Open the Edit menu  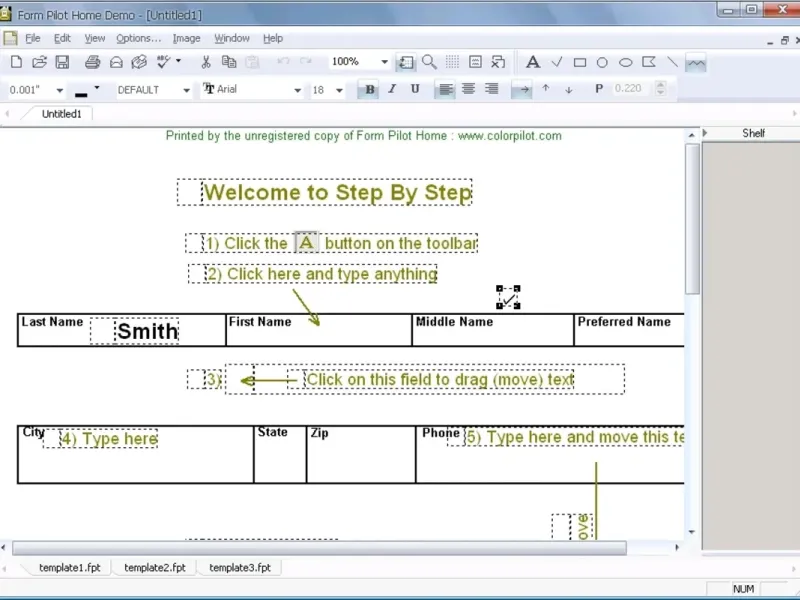coord(62,38)
